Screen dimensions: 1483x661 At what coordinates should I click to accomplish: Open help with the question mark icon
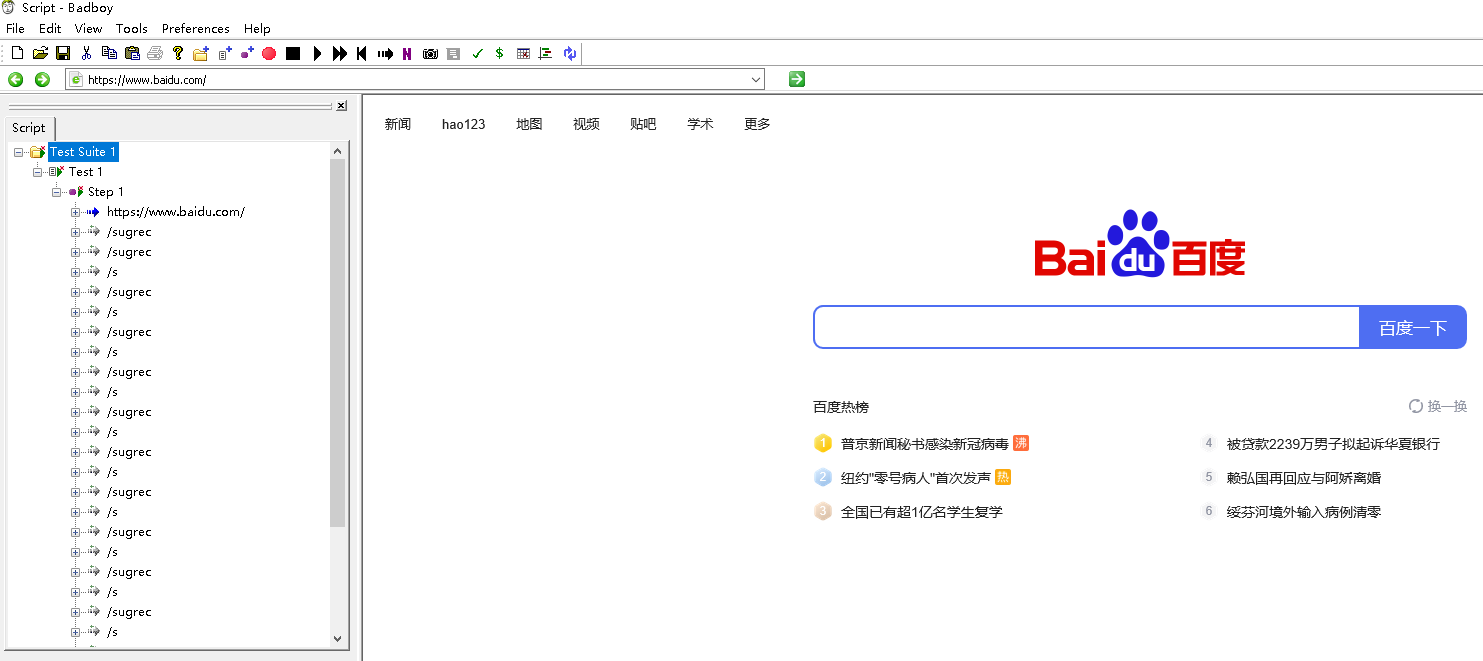click(178, 53)
